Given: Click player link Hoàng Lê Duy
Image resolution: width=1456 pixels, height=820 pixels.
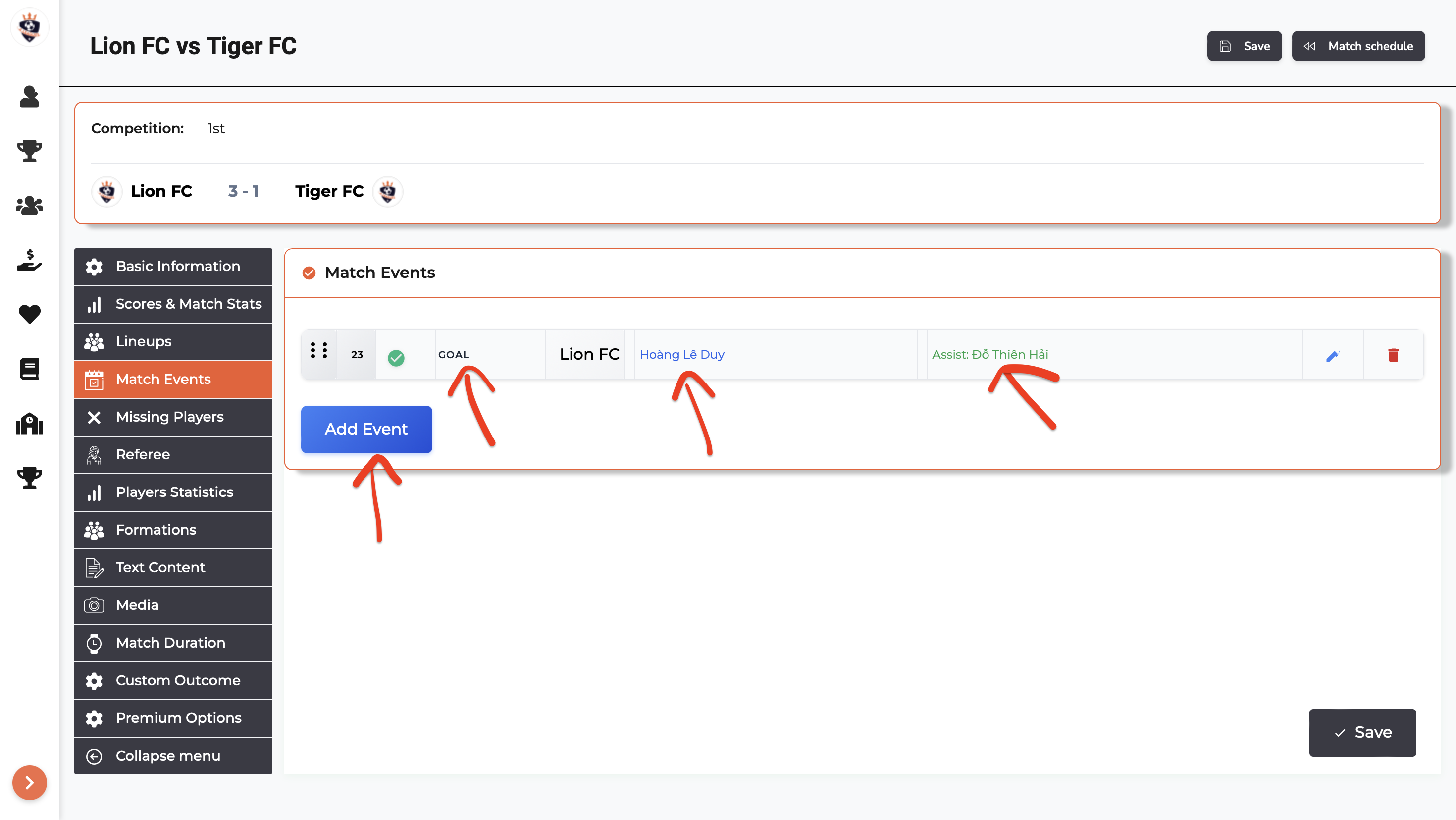Looking at the screenshot, I should pos(681,355).
